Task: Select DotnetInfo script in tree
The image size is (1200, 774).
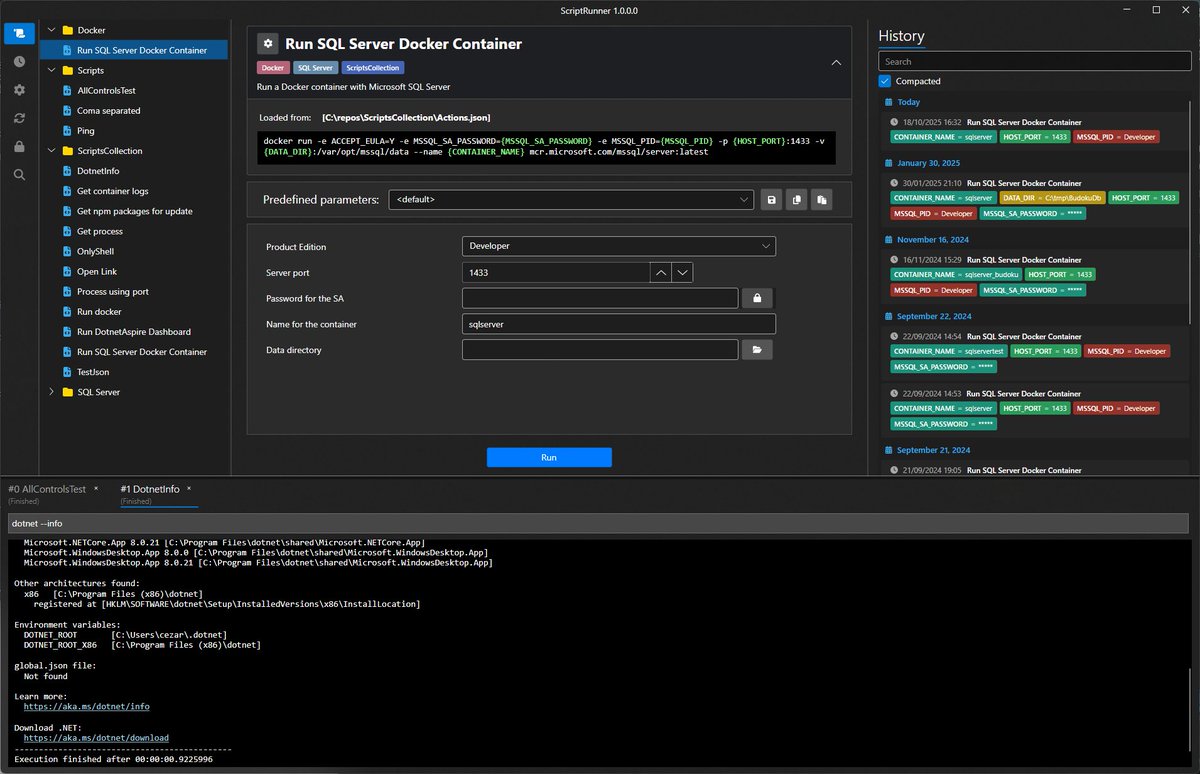Action: 98,171
